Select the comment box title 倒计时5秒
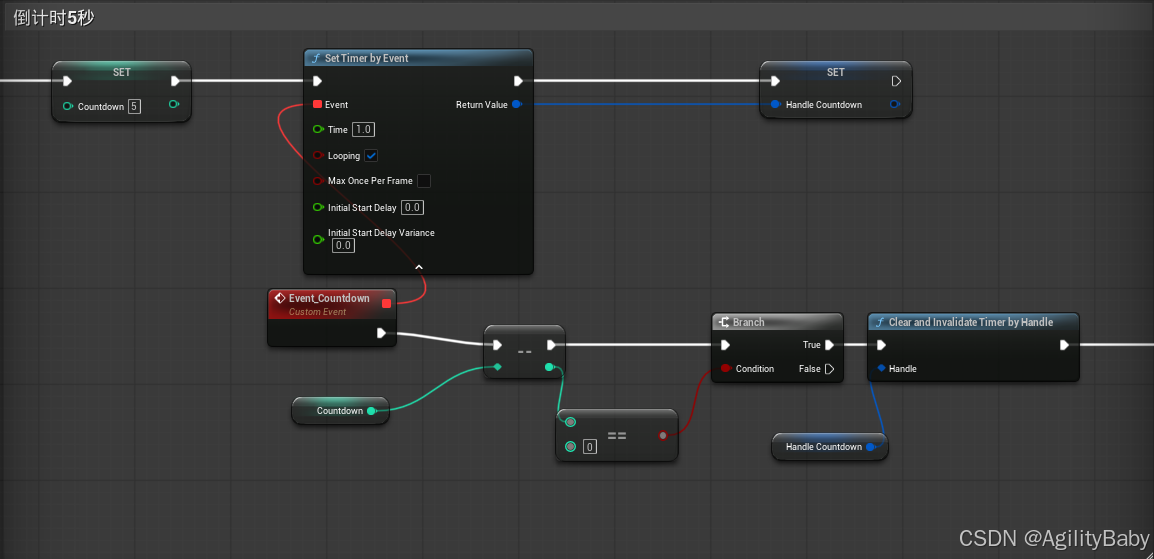 point(54,18)
